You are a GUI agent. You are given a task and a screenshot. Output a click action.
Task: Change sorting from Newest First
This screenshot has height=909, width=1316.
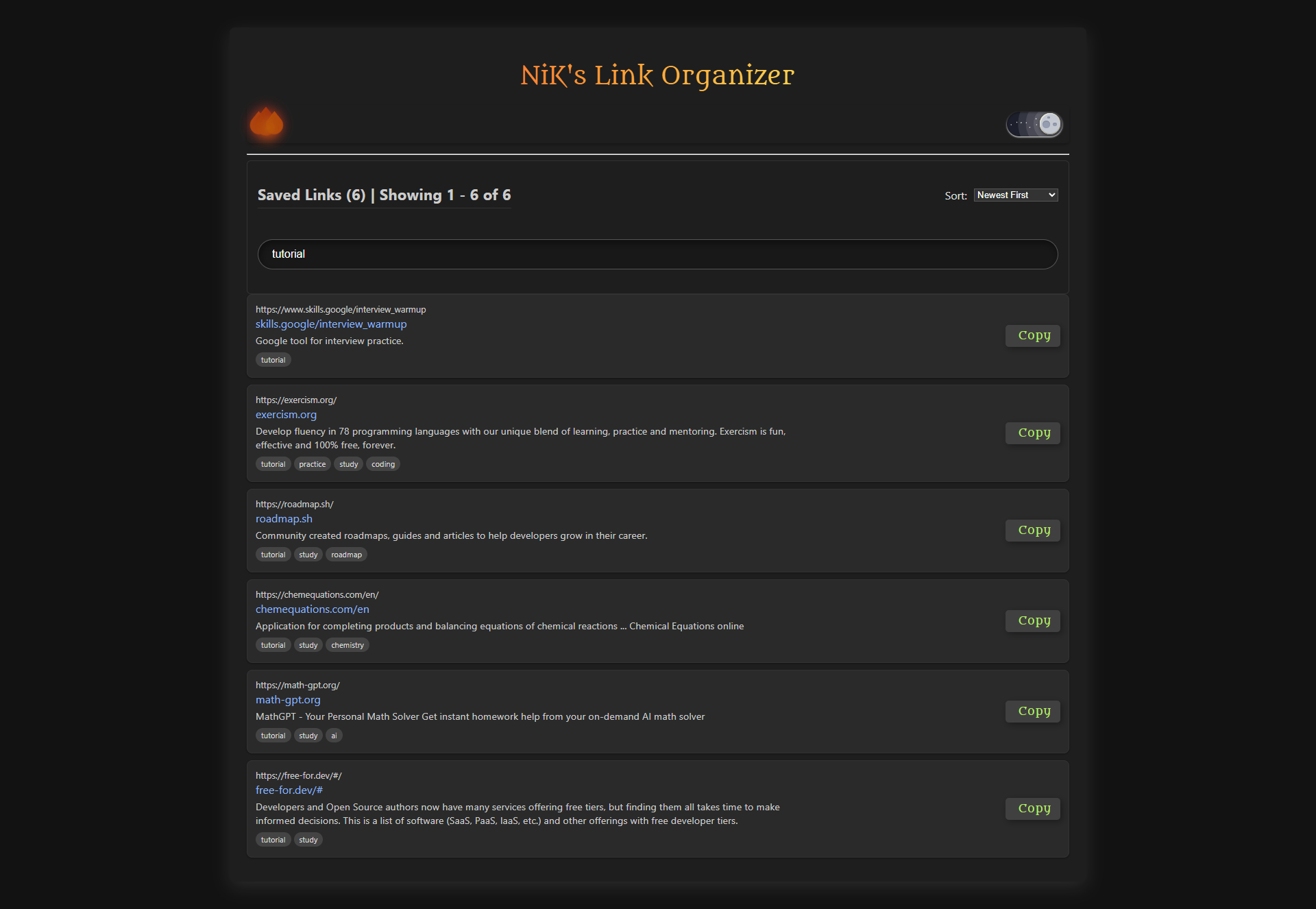pos(1015,195)
